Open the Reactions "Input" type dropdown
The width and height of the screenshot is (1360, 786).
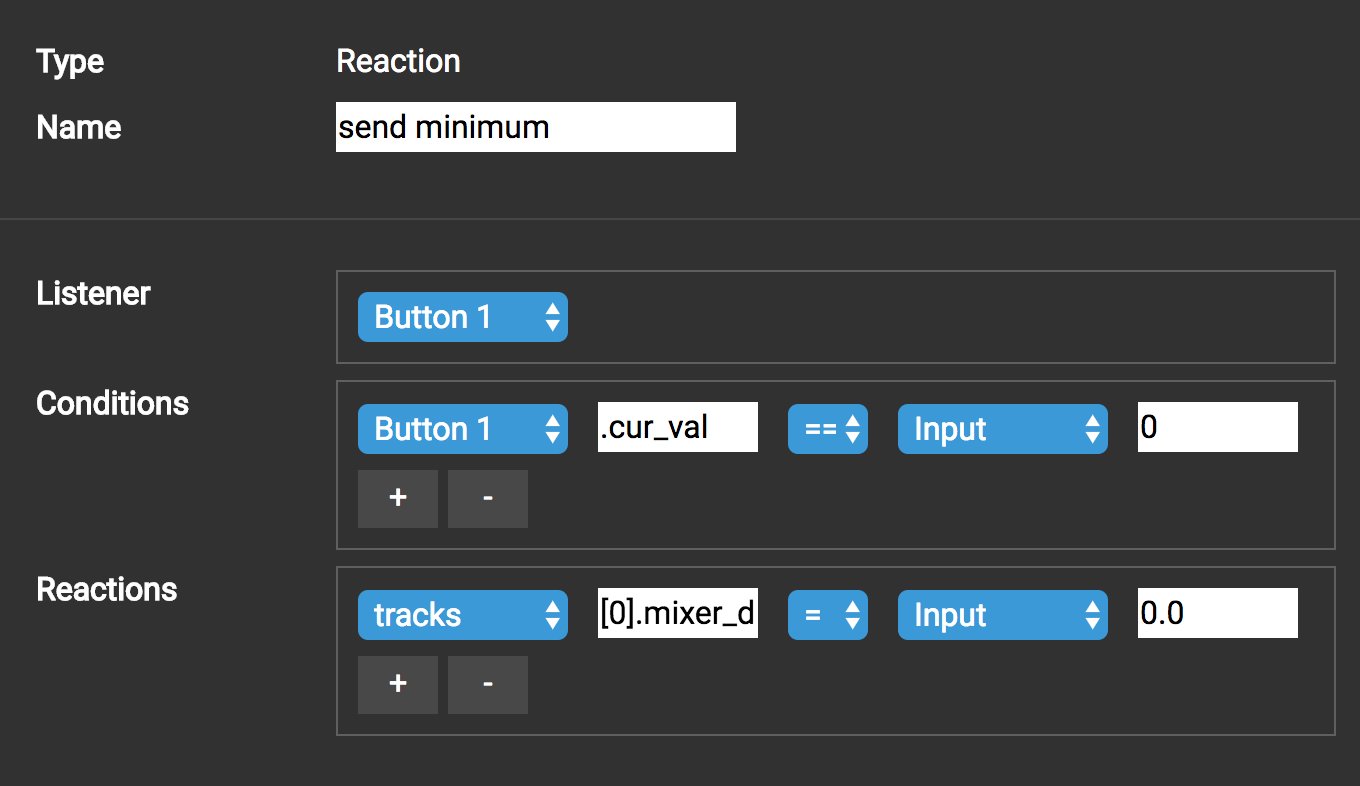pos(1002,615)
